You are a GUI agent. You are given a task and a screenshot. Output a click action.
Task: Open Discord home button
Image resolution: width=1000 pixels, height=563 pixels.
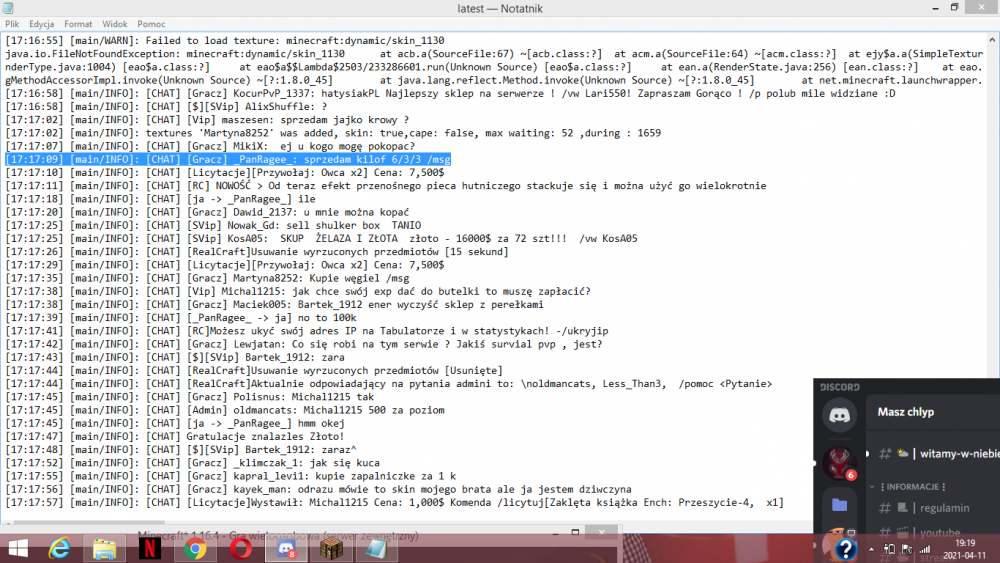click(838, 414)
